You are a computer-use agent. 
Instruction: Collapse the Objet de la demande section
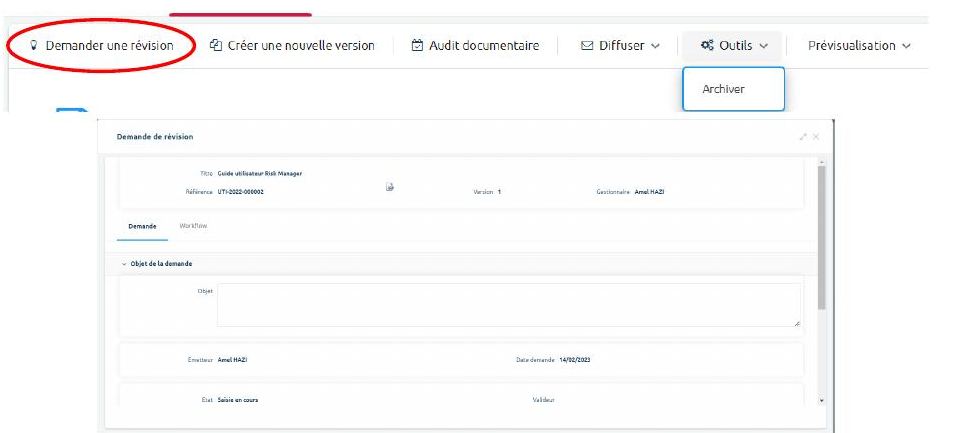123,264
